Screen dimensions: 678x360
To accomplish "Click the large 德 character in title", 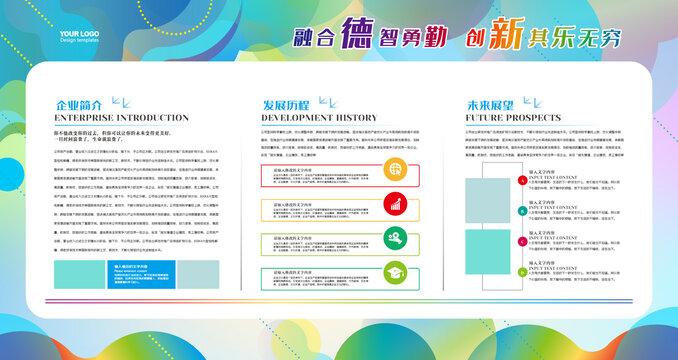I will (x=357, y=33).
